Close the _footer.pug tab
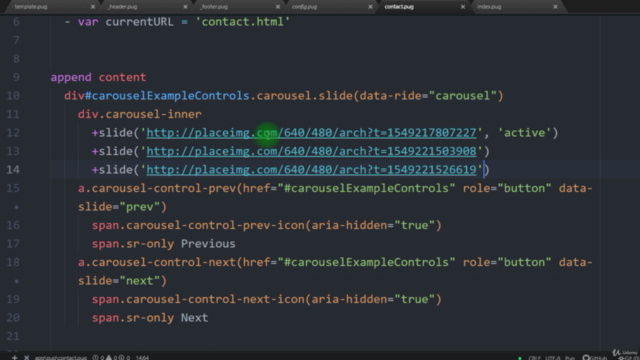 tap(278, 7)
